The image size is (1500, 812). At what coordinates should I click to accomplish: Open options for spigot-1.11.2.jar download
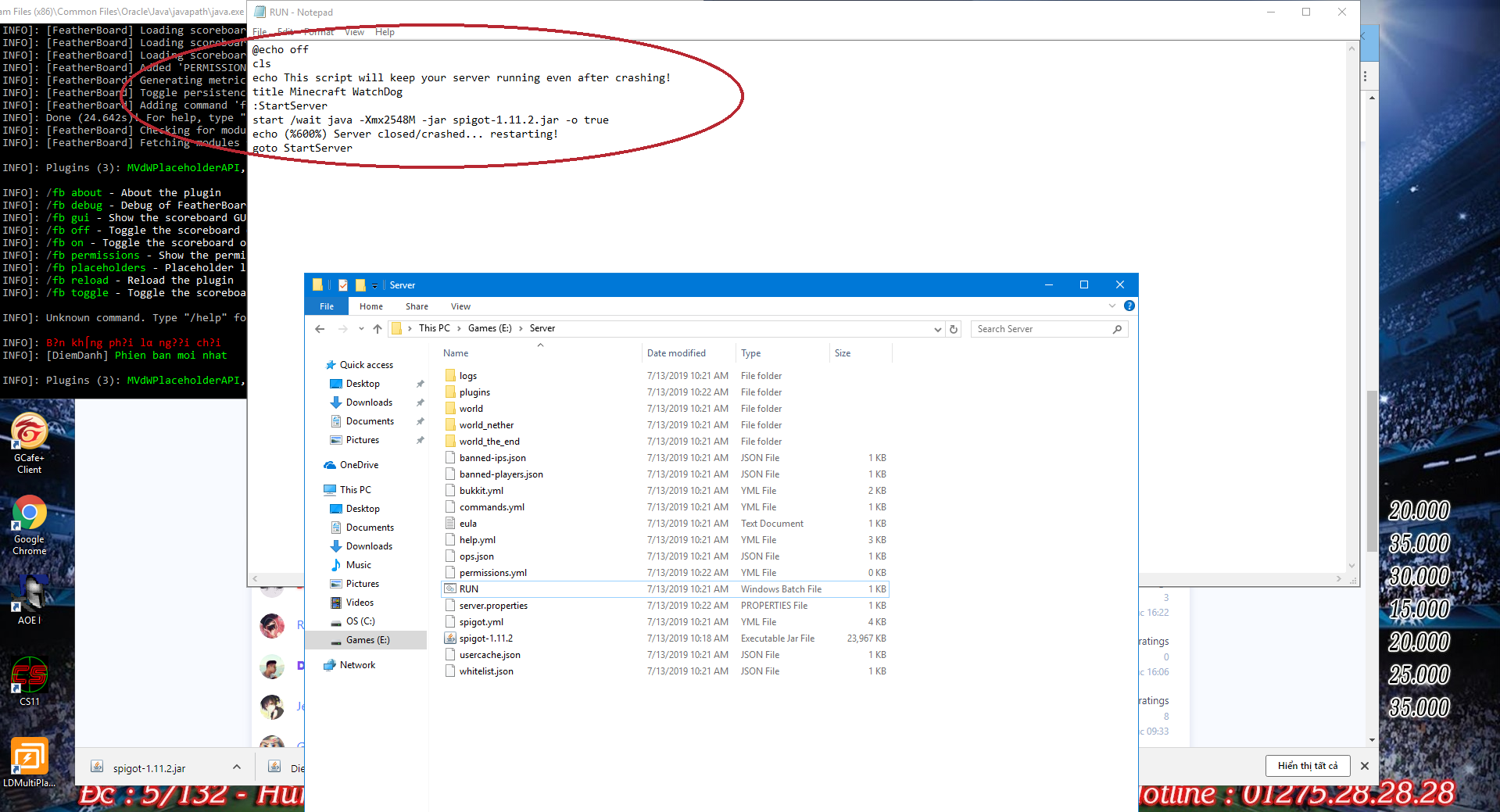237,767
